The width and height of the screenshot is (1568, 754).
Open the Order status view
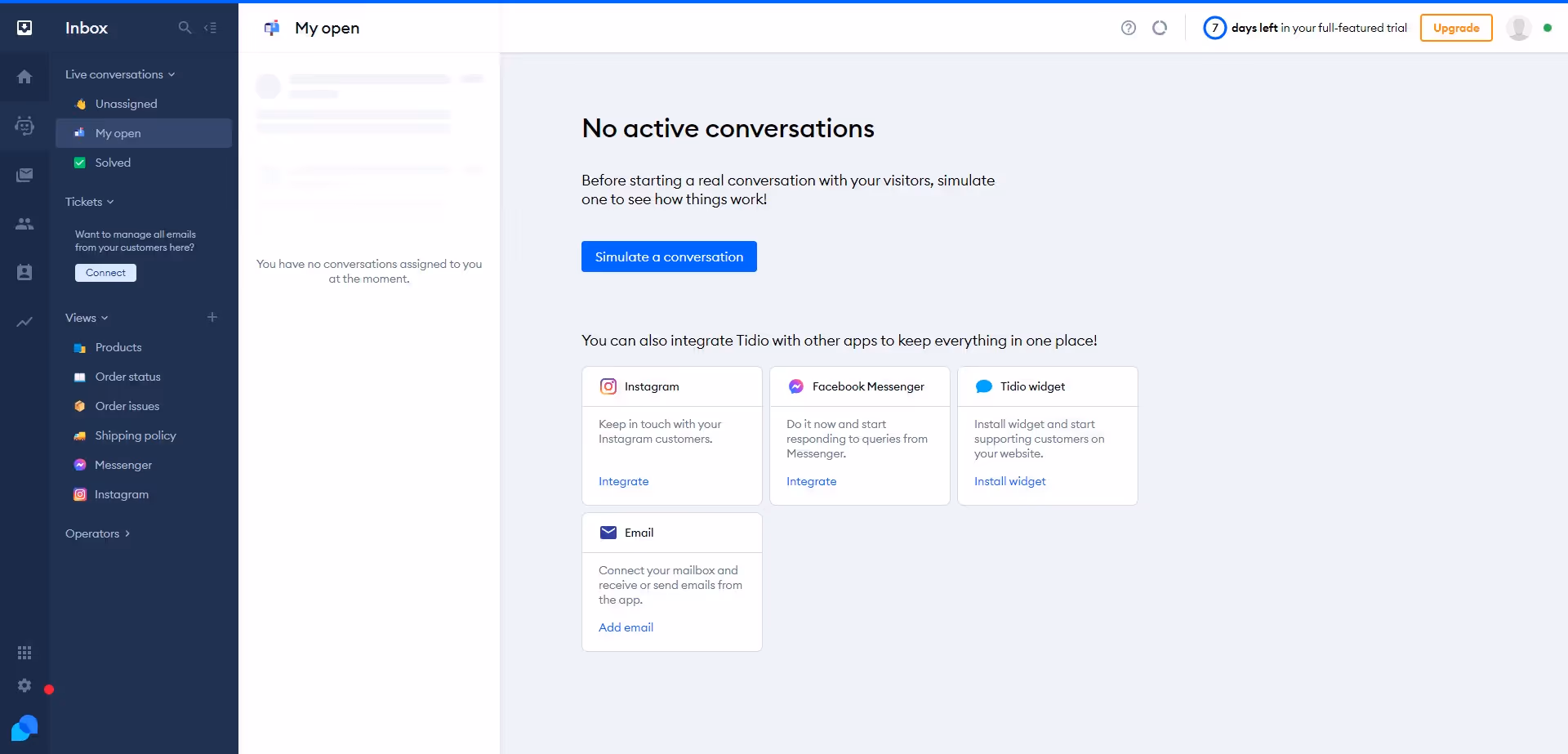pos(144,377)
